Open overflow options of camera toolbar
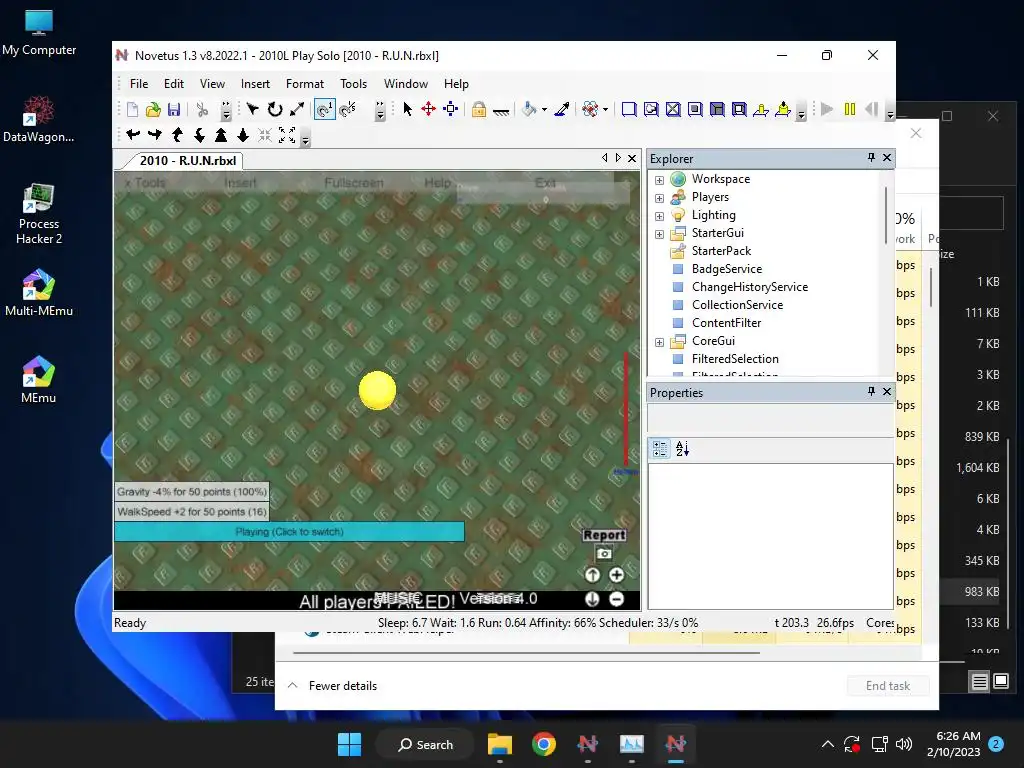This screenshot has width=1024, height=768. pos(305,137)
